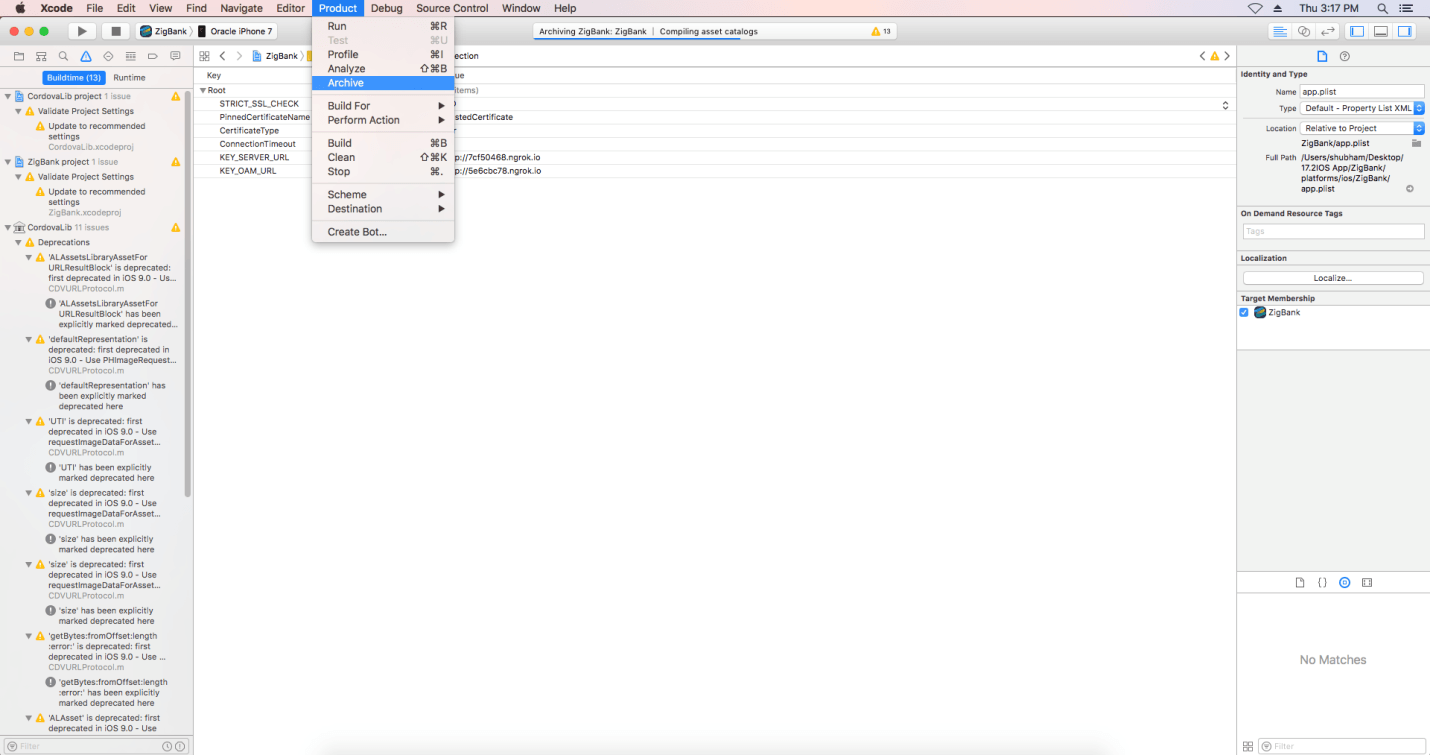Image resolution: width=1430 pixels, height=755 pixels.
Task: Open Spotlight search in the menu bar
Action: point(1382,8)
